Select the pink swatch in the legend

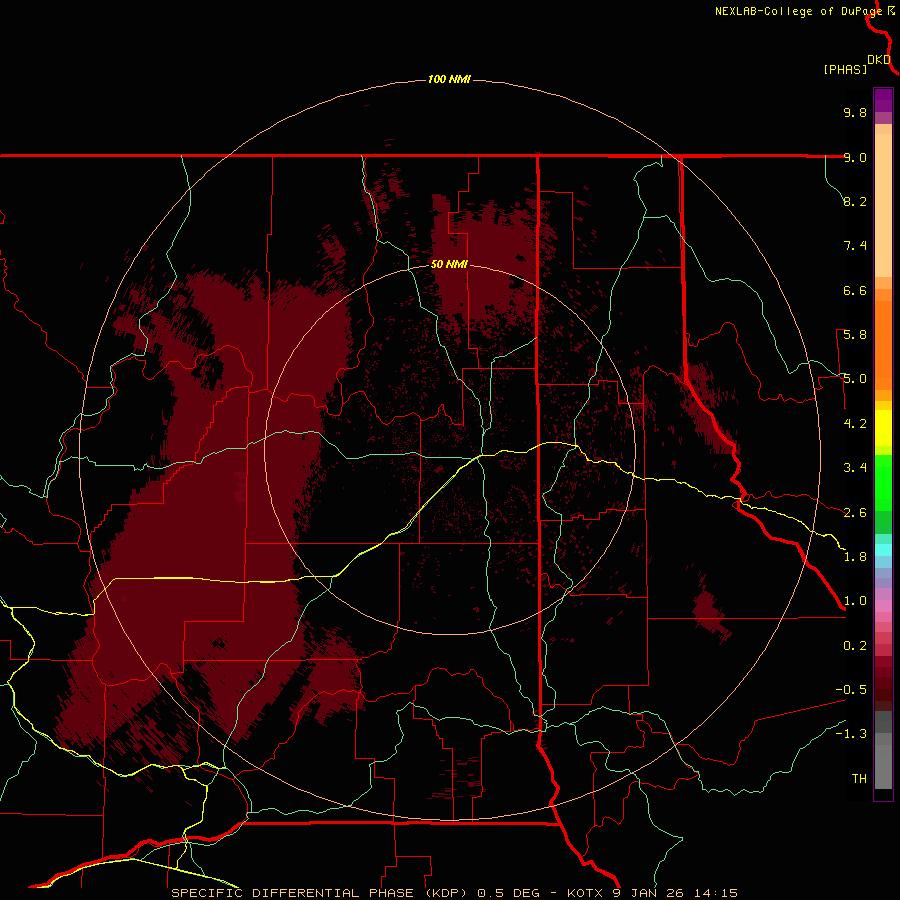[883, 606]
